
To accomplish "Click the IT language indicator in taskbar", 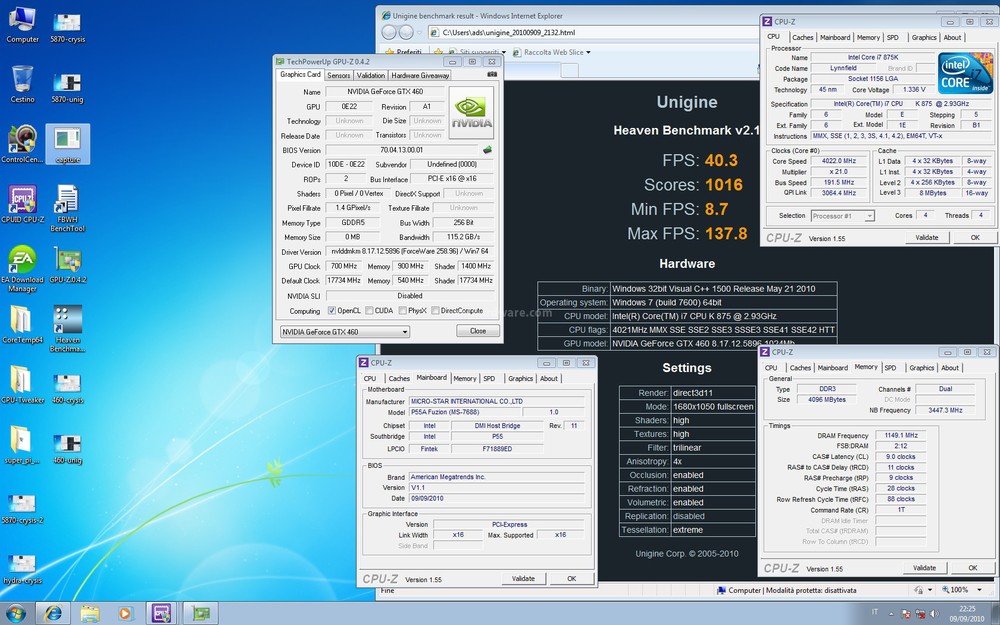I will click(874, 614).
